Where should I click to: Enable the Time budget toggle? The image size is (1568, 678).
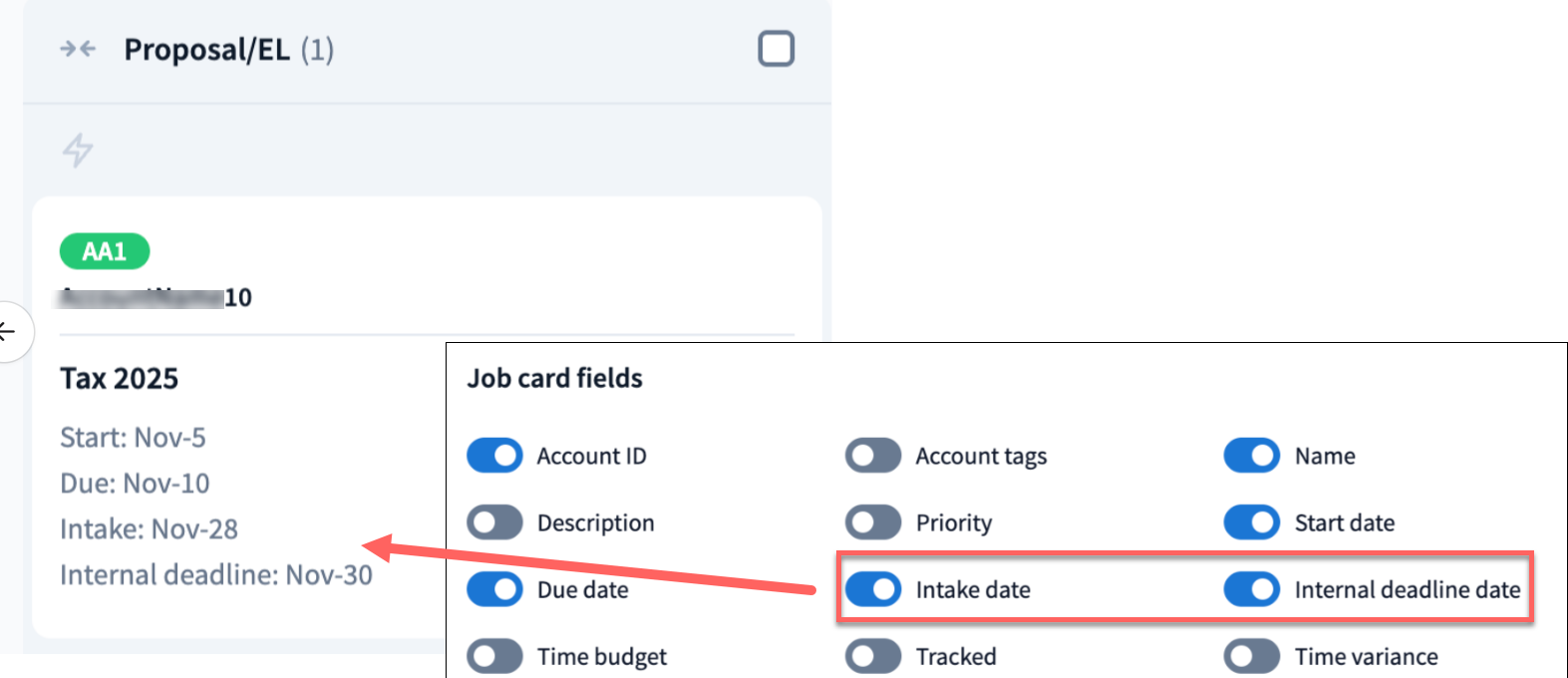[494, 656]
